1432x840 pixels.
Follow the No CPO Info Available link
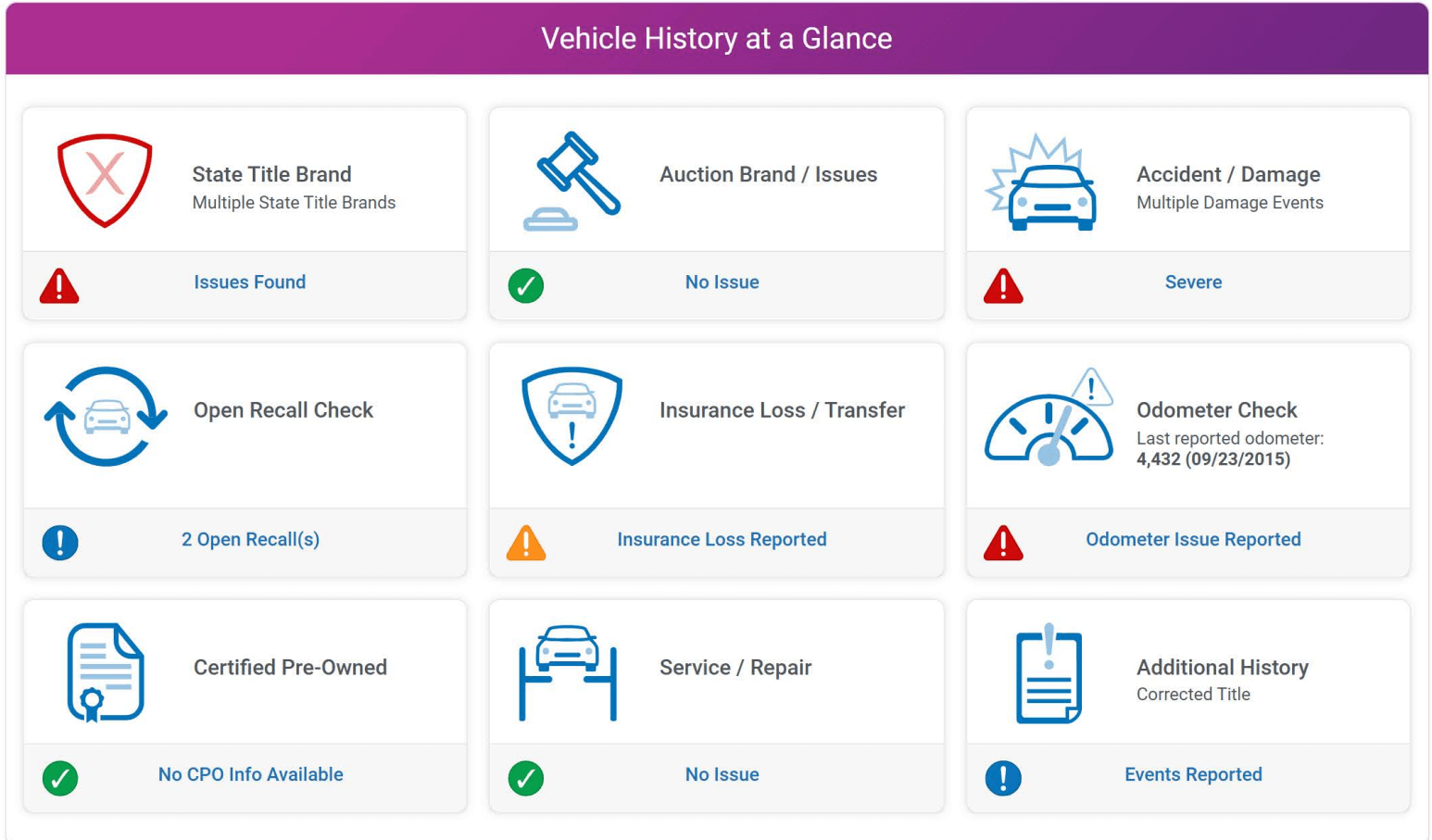pyautogui.click(x=250, y=775)
